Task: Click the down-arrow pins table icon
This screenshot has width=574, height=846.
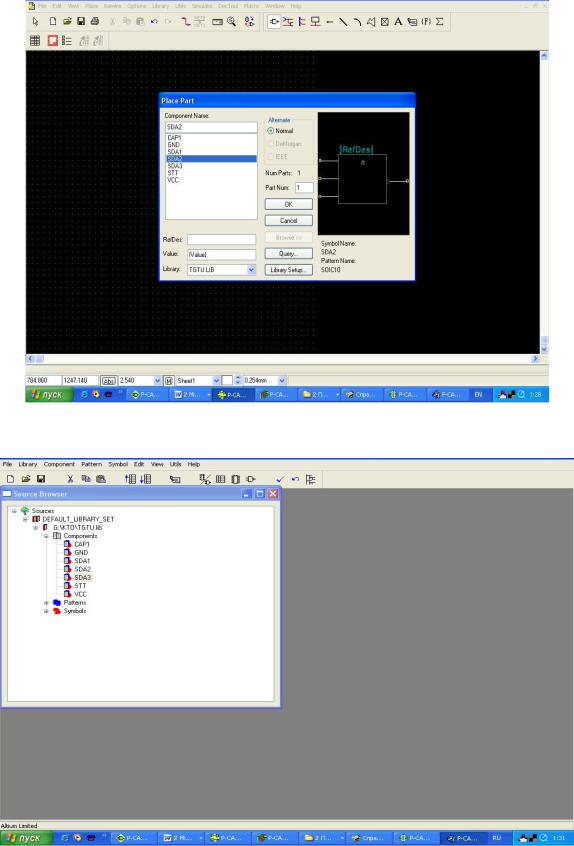Action: click(145, 479)
